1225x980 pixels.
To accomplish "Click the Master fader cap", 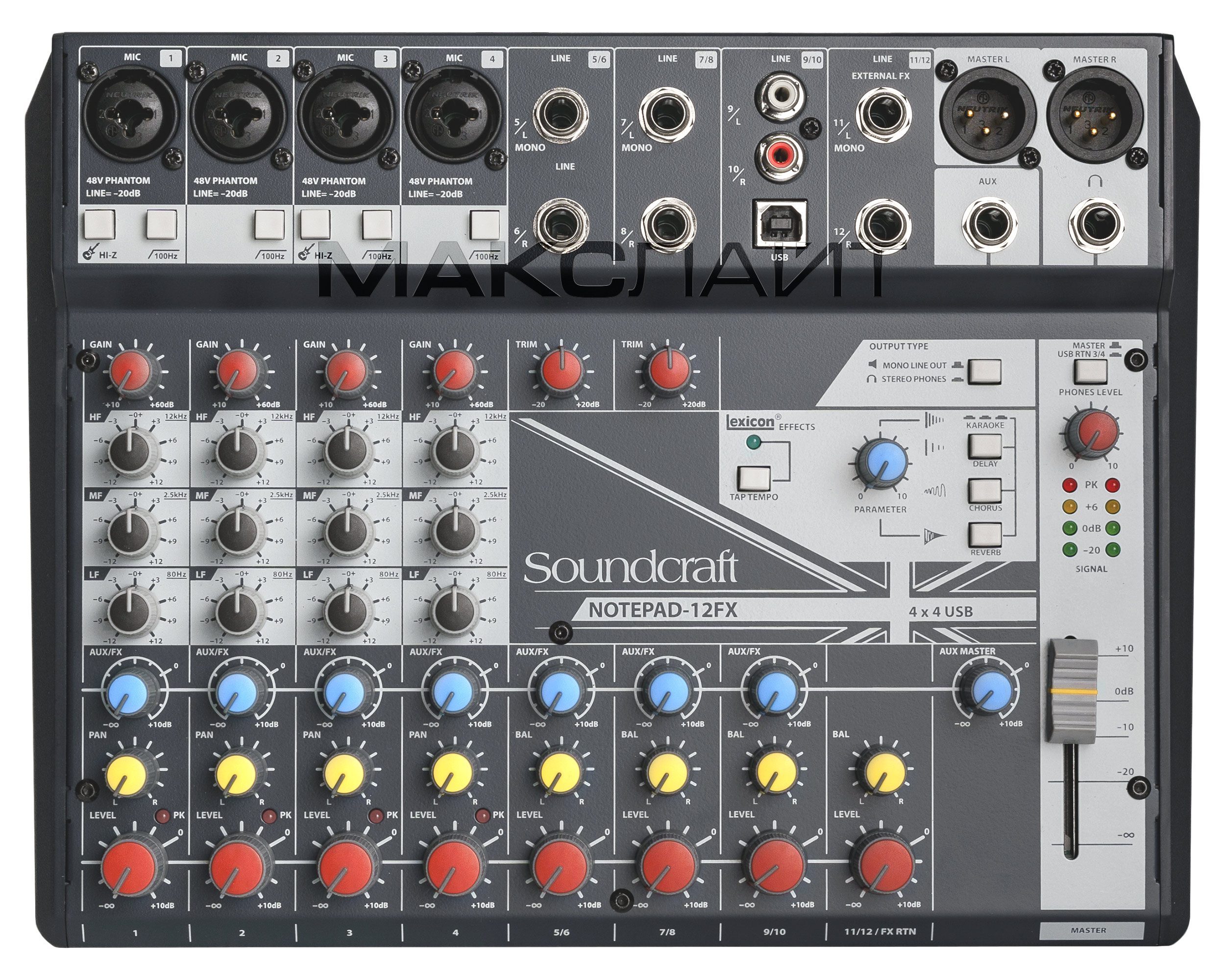I will (1072, 691).
